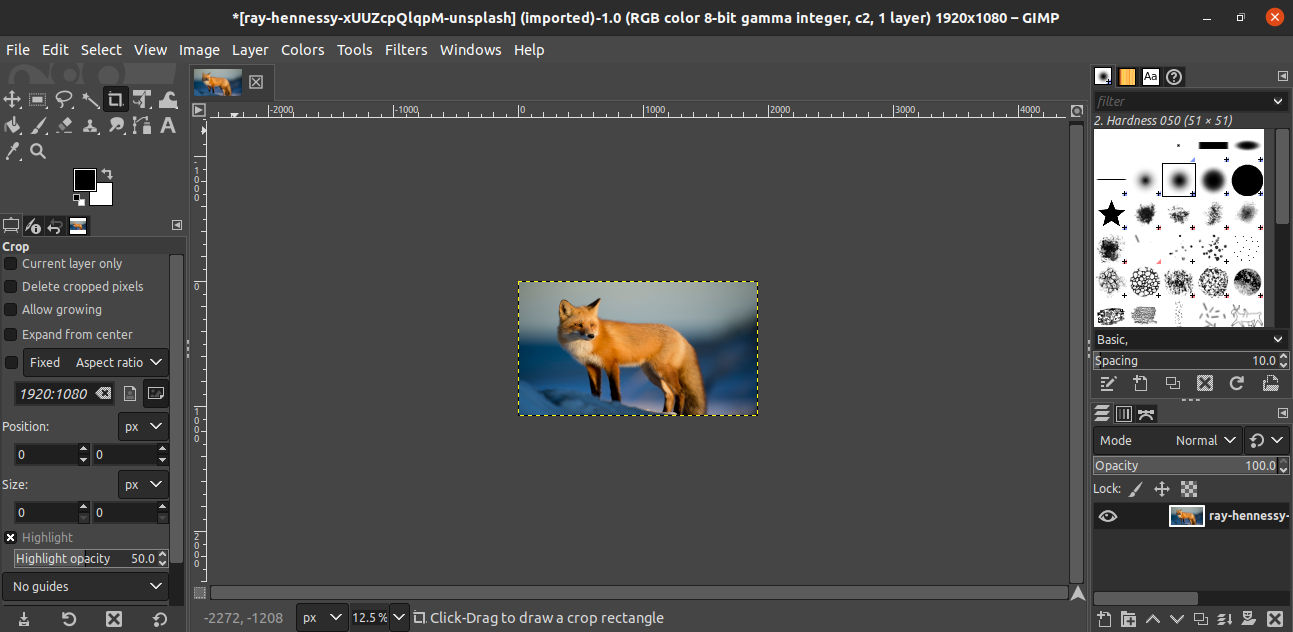Activate the Bucket Fill tool
The height and width of the screenshot is (632, 1293).
pos(12,125)
